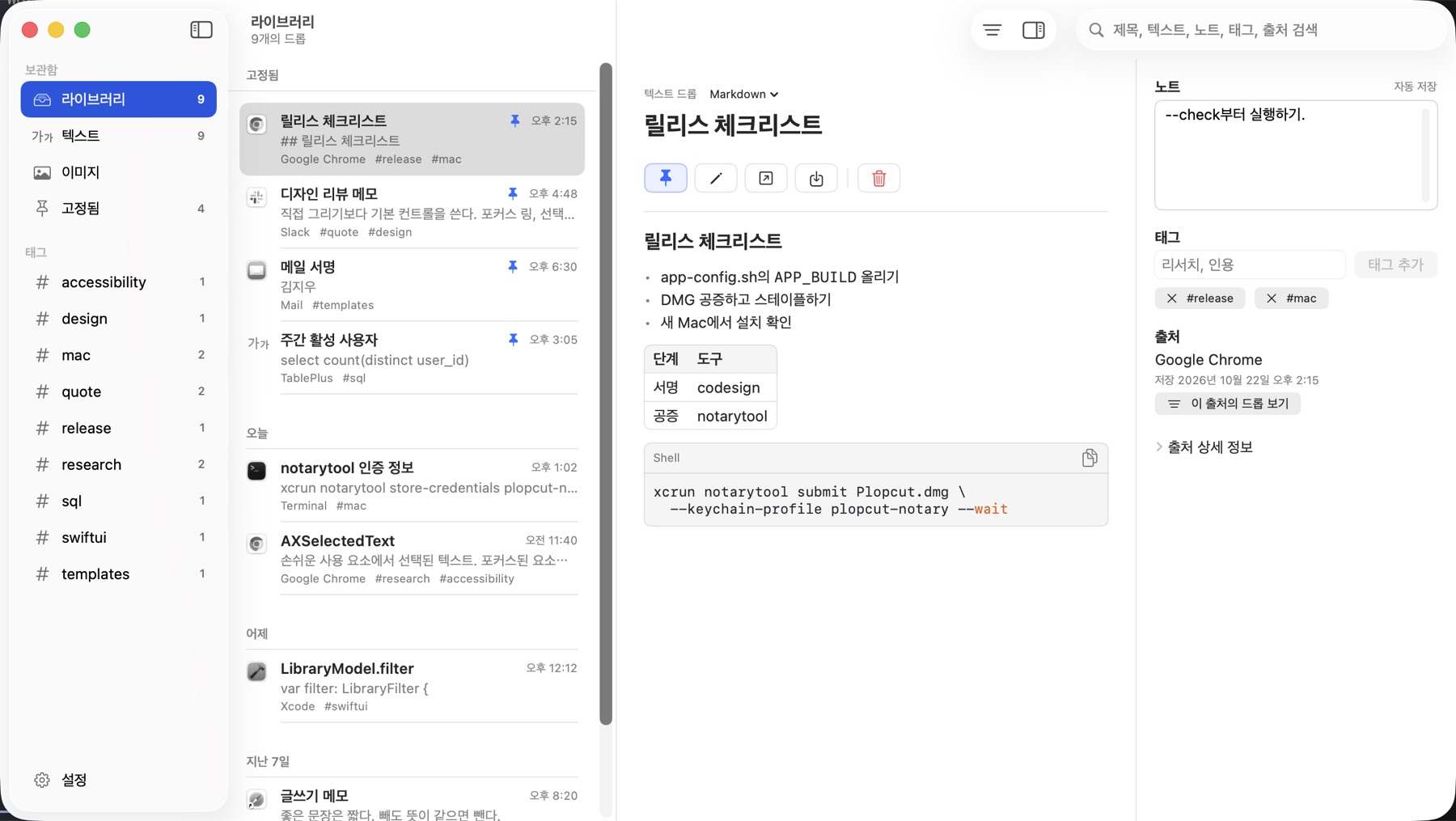
Task: Filter by templates tag in sidebar
Action: click(x=119, y=574)
